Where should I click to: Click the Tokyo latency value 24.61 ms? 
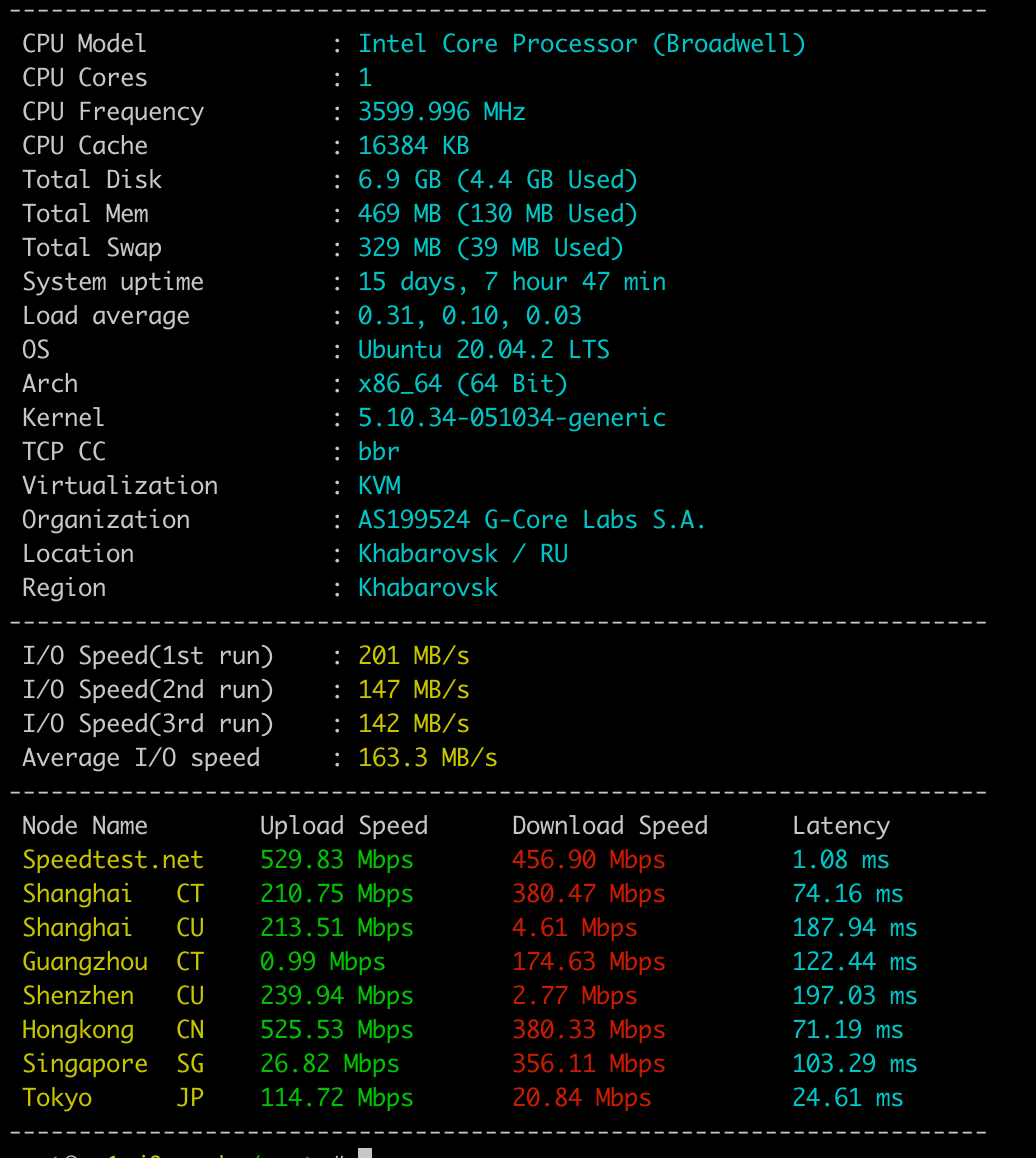pos(847,1098)
